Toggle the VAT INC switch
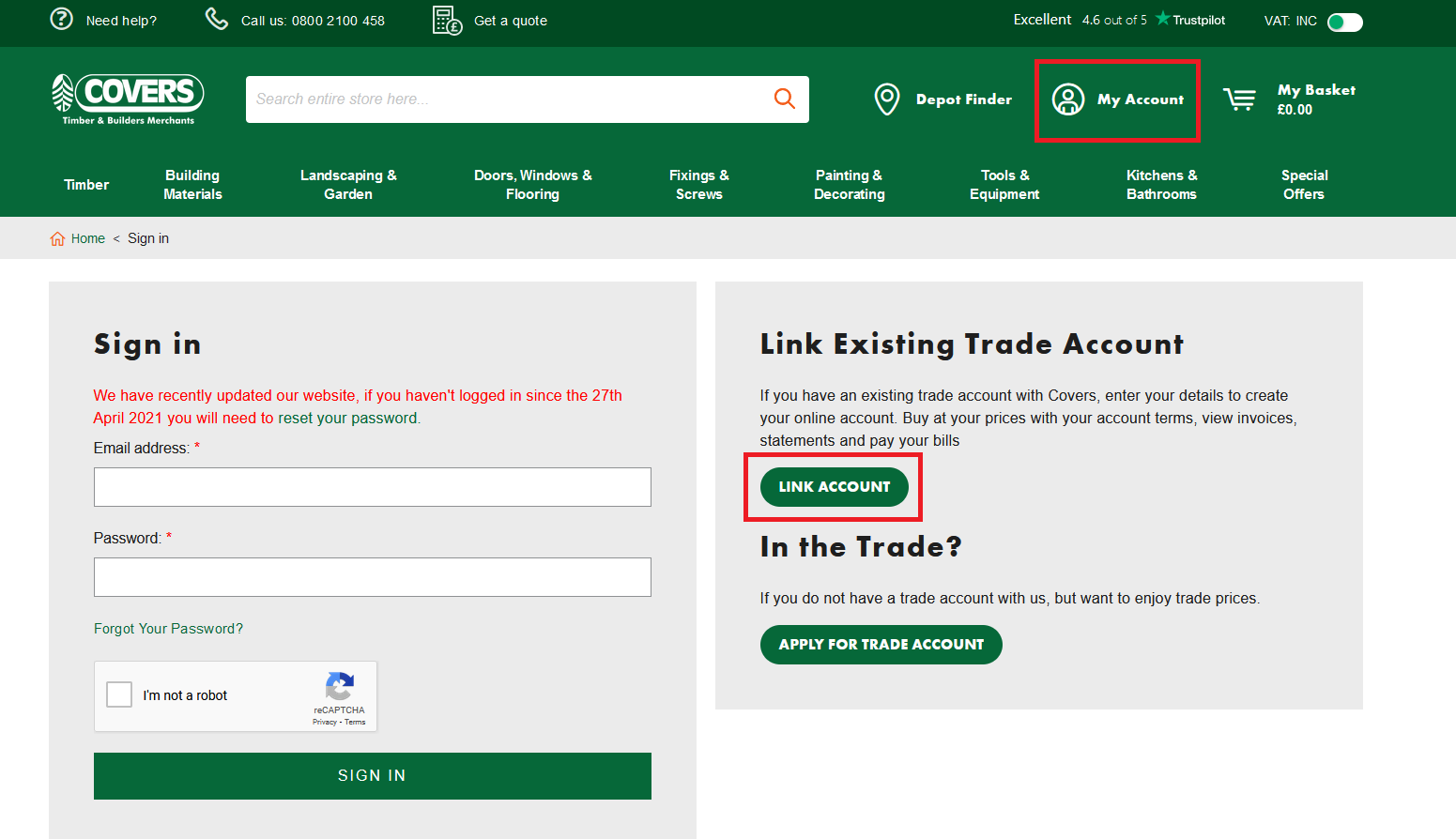The width and height of the screenshot is (1456, 839). pos(1344,22)
